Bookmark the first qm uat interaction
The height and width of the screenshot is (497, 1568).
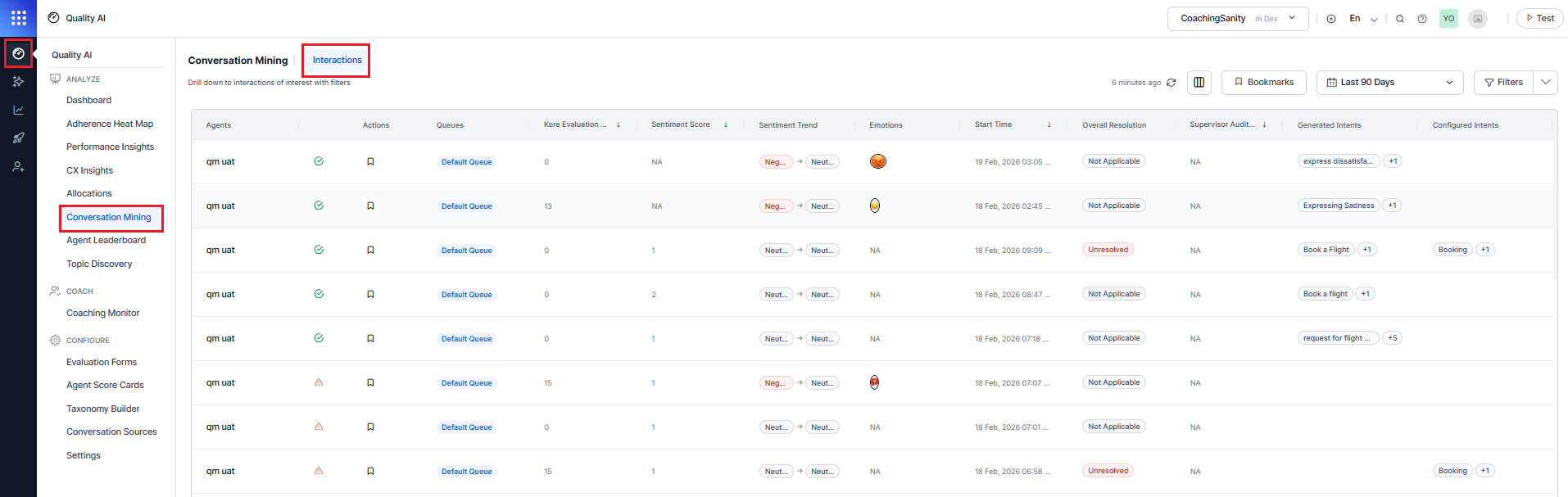click(370, 162)
